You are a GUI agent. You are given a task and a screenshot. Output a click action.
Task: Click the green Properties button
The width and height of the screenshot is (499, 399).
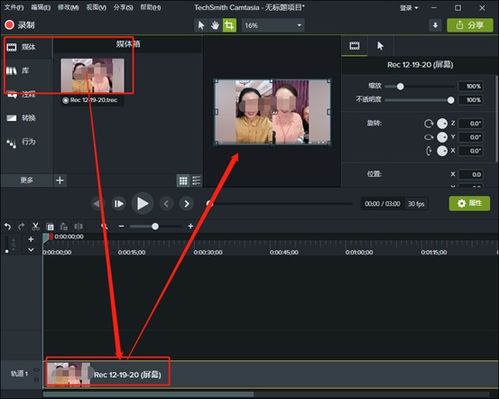[469, 203]
